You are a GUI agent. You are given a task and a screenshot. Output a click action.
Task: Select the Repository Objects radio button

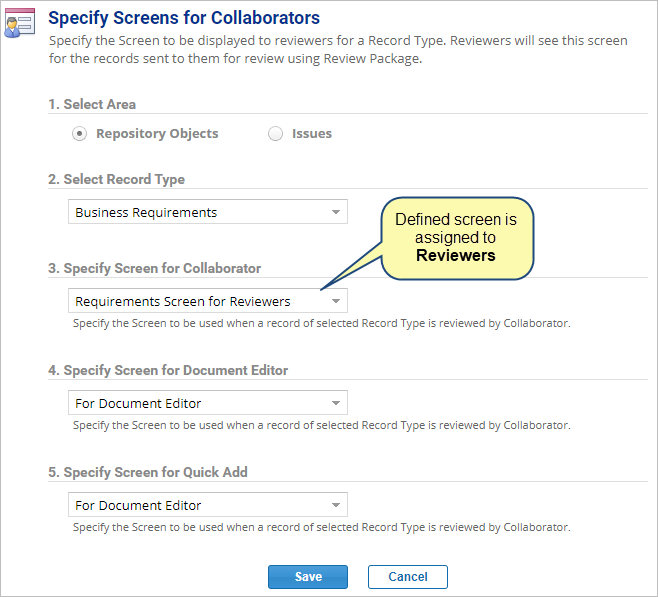coord(79,134)
